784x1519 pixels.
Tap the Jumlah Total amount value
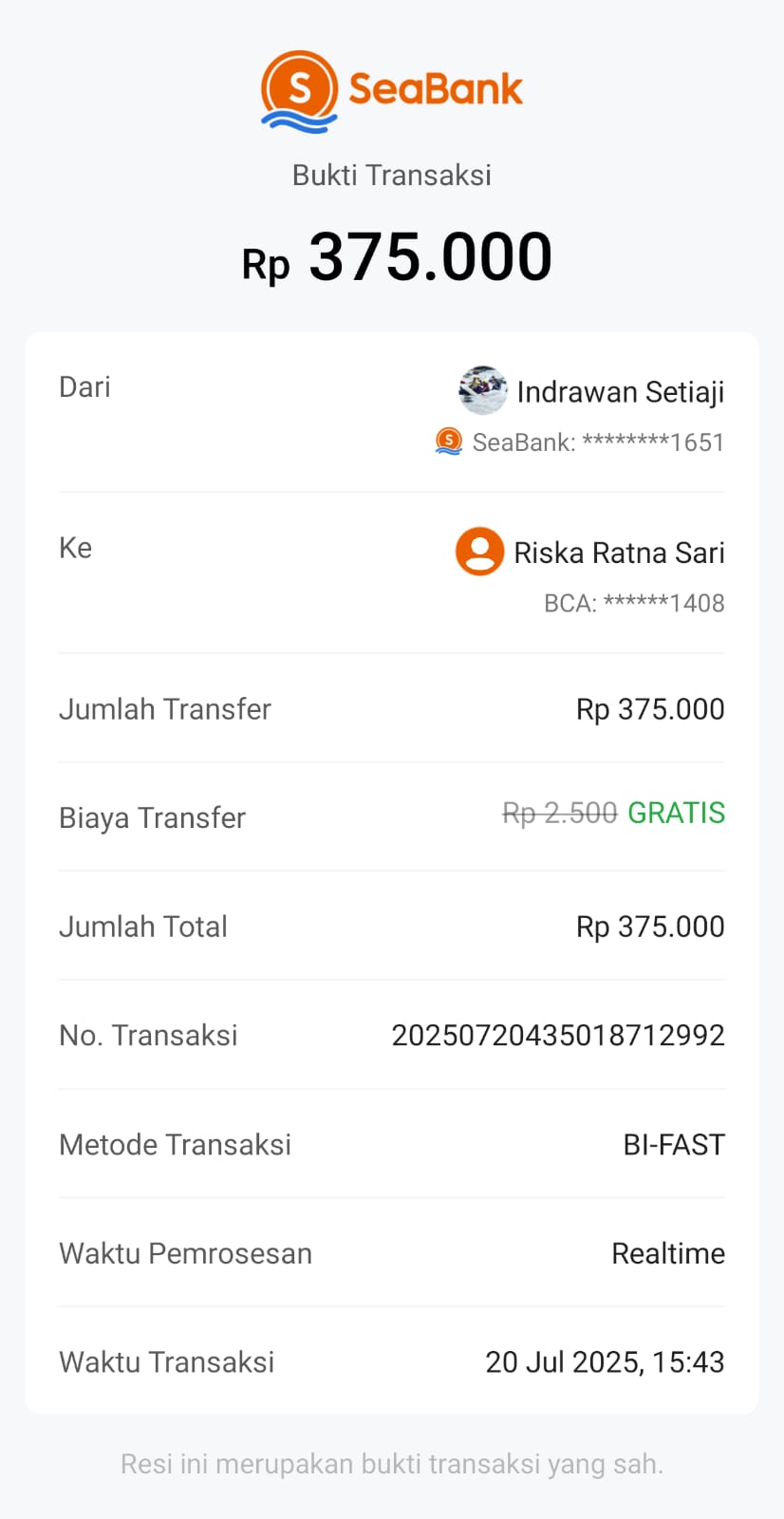(x=649, y=927)
